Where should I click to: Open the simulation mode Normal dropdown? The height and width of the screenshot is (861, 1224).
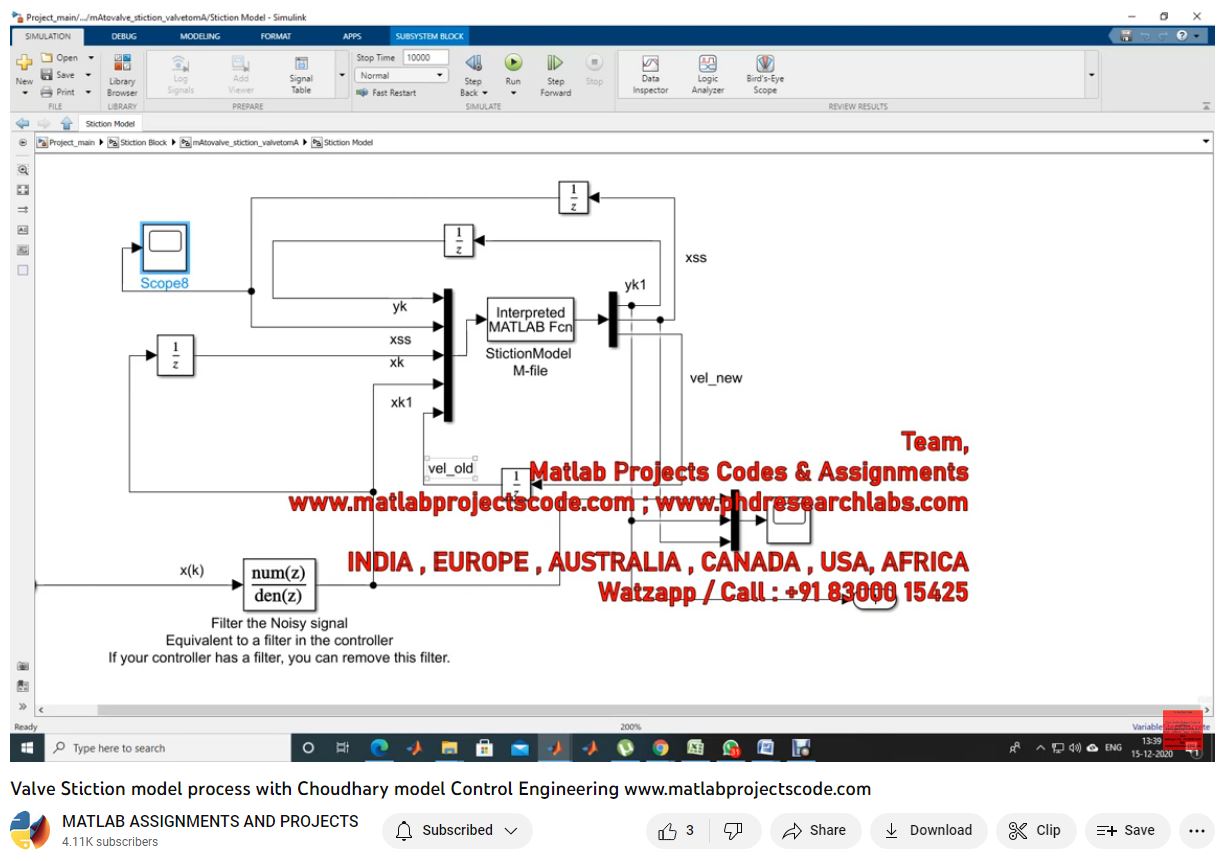pyautogui.click(x=402, y=76)
